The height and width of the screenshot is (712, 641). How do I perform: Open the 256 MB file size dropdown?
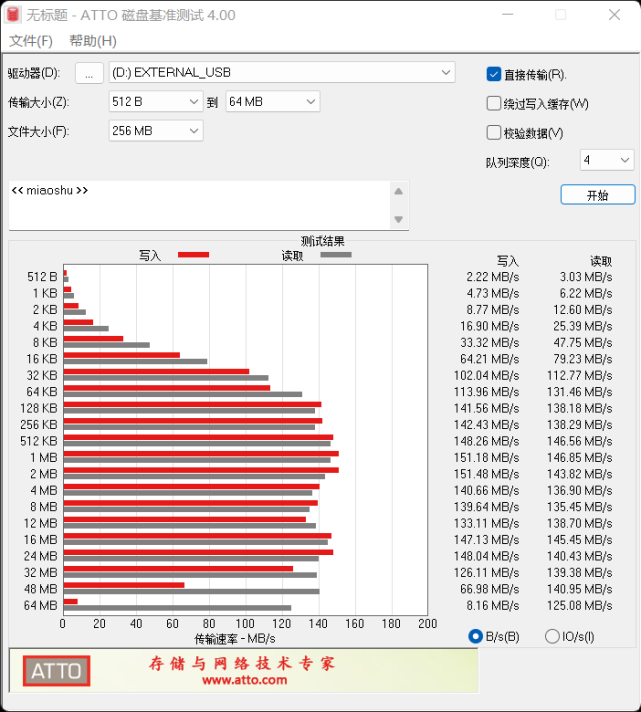point(156,131)
